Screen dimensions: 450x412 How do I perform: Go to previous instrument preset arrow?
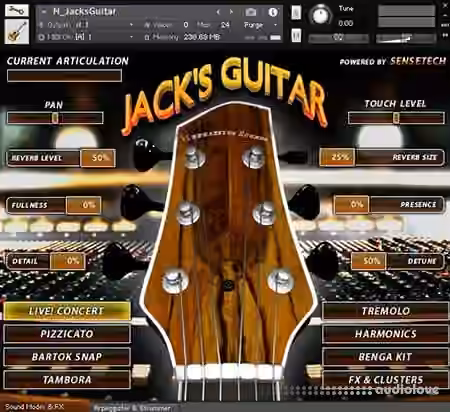tap(218, 12)
